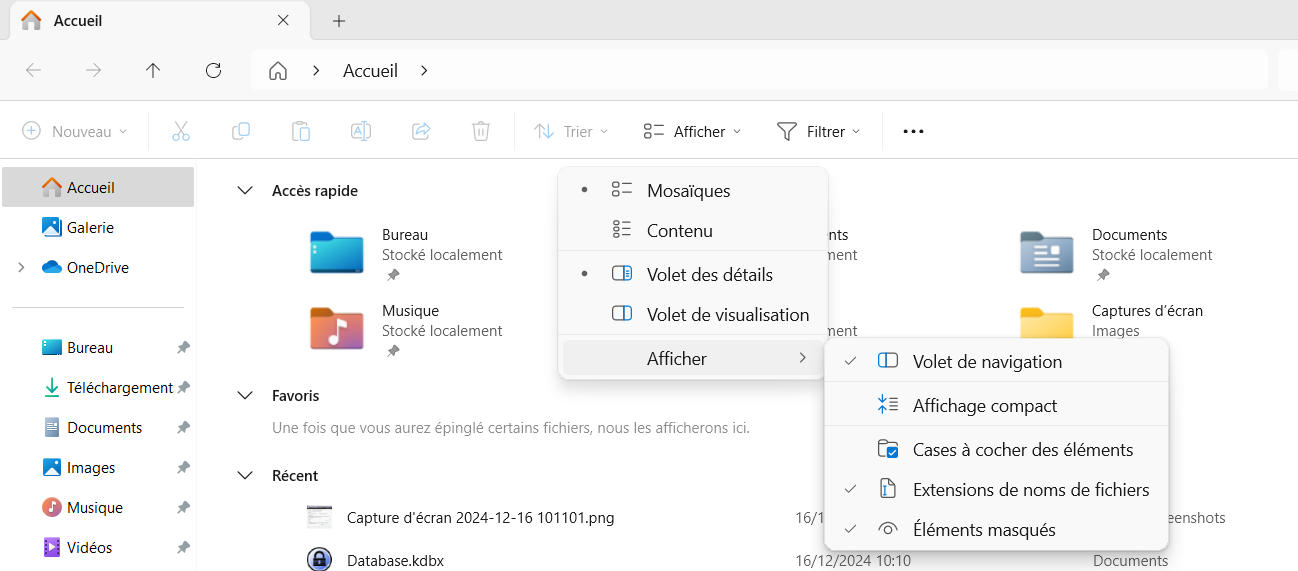The image size is (1298, 571).
Task: Select Contenu view in menu
Action: coord(679,231)
